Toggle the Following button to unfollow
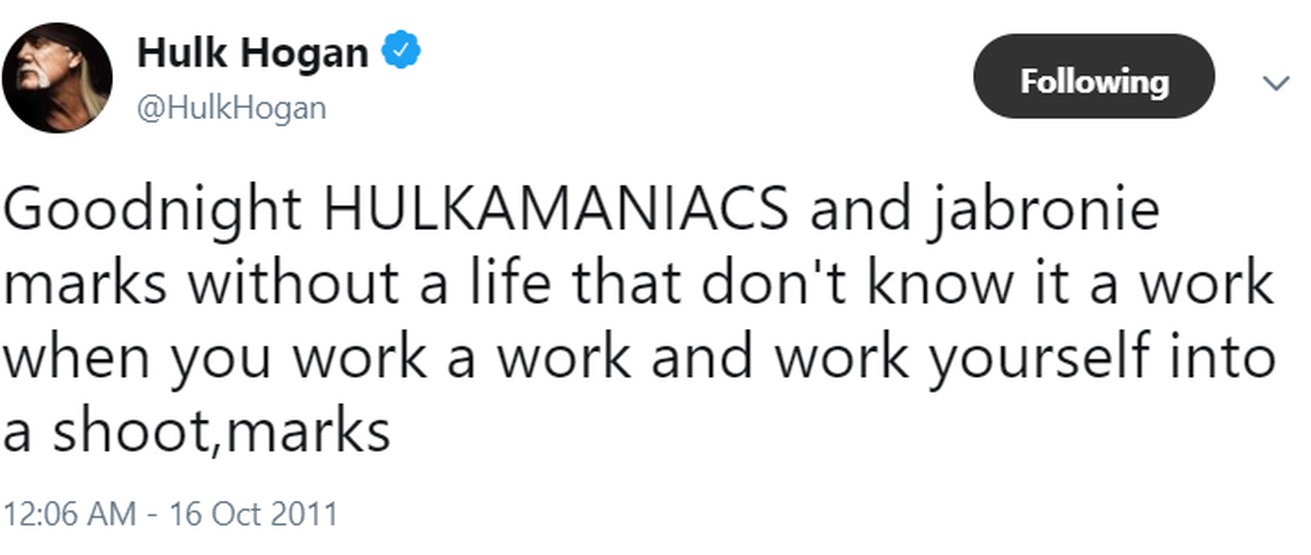This screenshot has width=1311, height=555. tap(1094, 77)
